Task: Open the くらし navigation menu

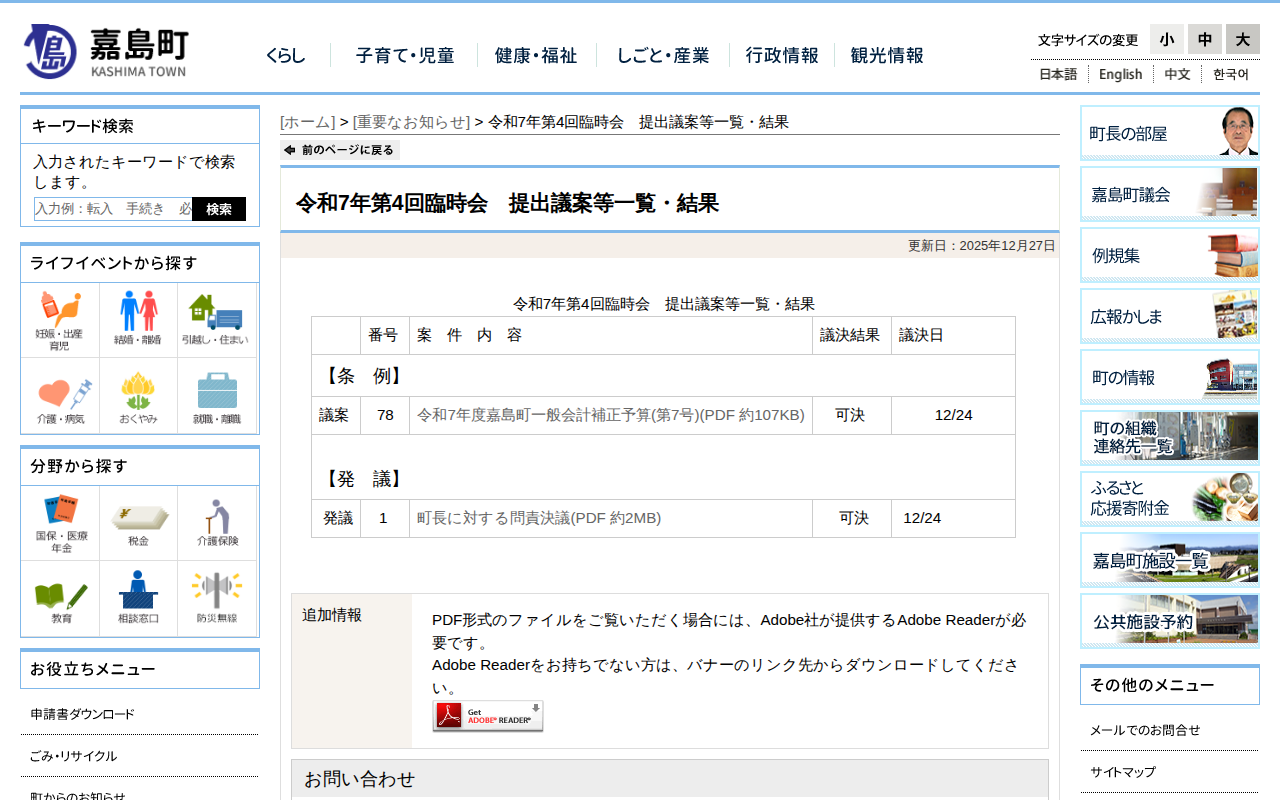Action: [285, 56]
